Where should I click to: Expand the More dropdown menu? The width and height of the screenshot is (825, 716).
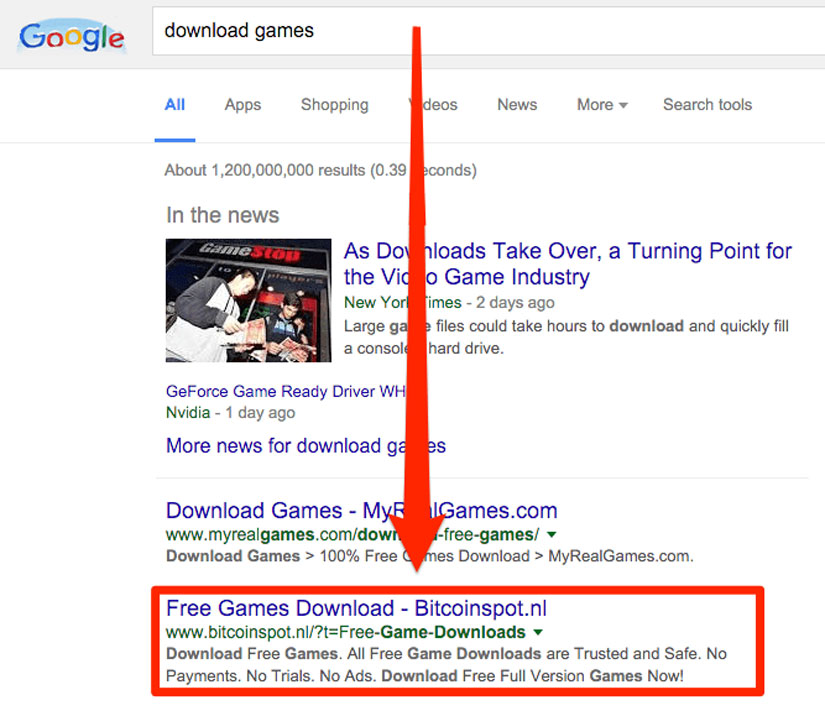[x=601, y=105]
